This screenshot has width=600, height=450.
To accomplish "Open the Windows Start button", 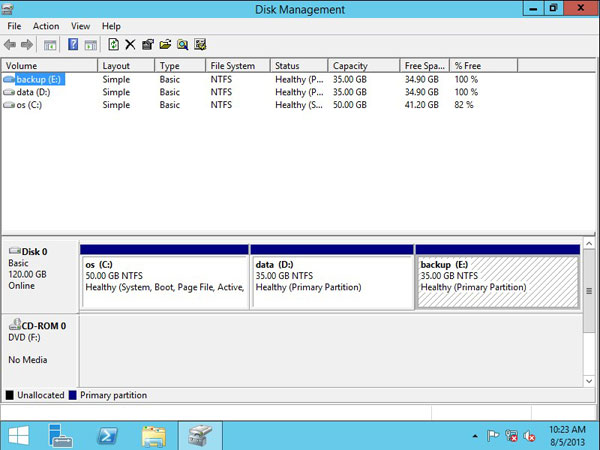I will coord(18,436).
